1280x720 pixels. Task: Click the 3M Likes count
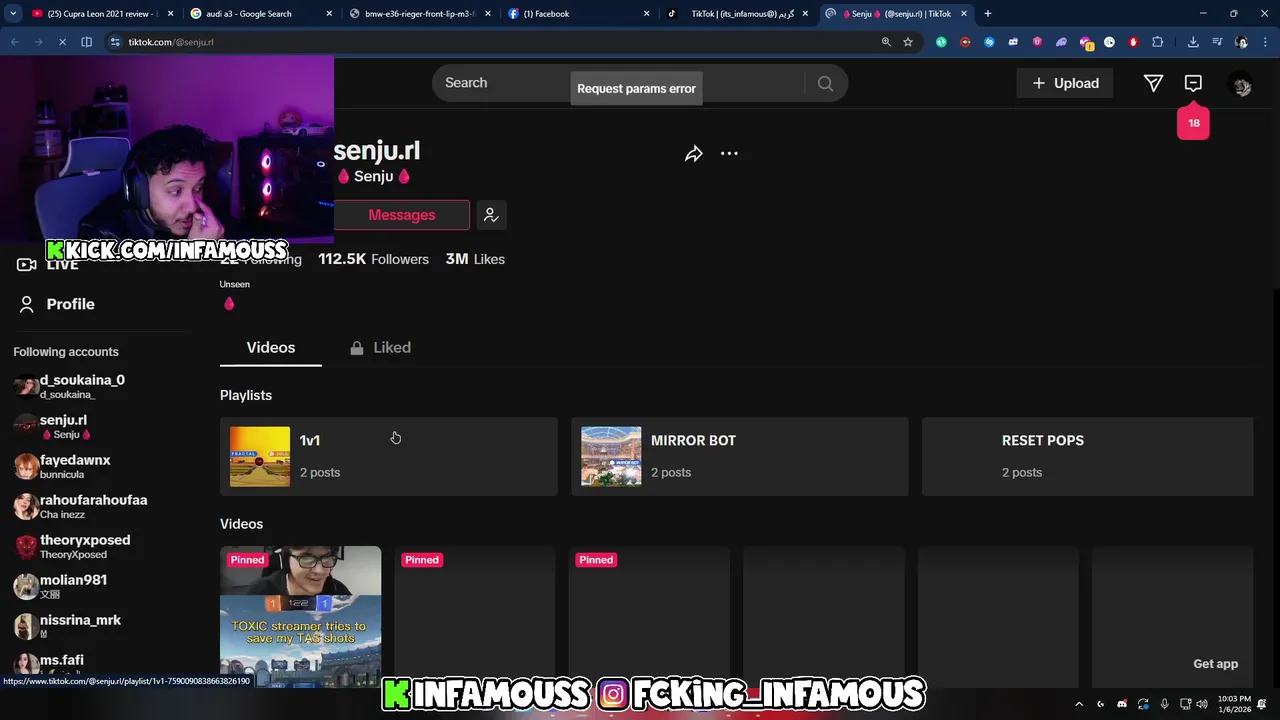[x=475, y=259]
